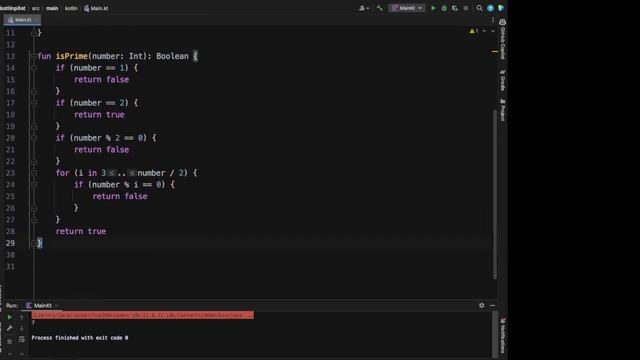The image size is (640, 360).
Task: Go to next highlighted error arrow
Action: pos(493,31)
